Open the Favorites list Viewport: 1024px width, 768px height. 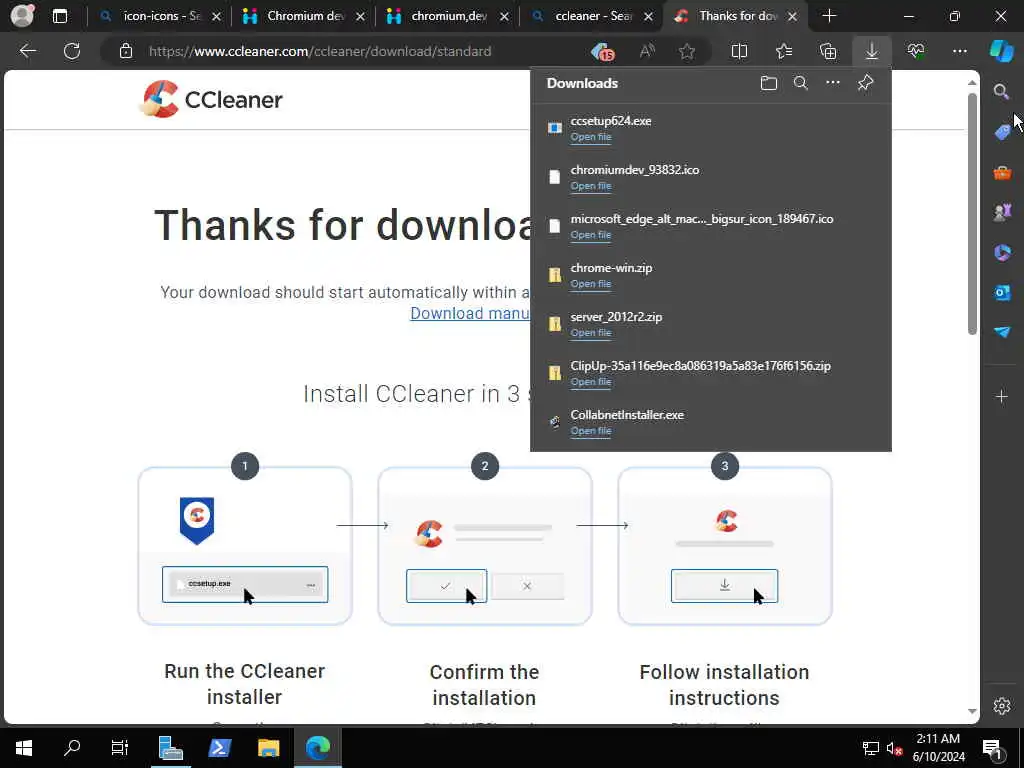784,51
